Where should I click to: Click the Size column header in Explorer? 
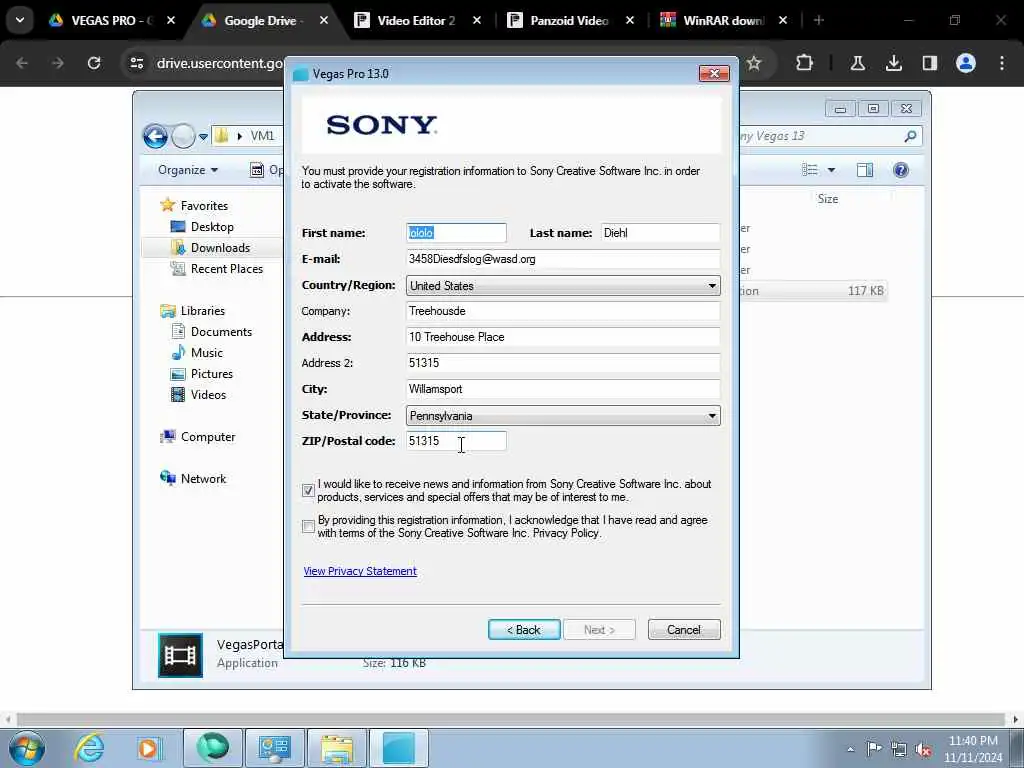(827, 199)
